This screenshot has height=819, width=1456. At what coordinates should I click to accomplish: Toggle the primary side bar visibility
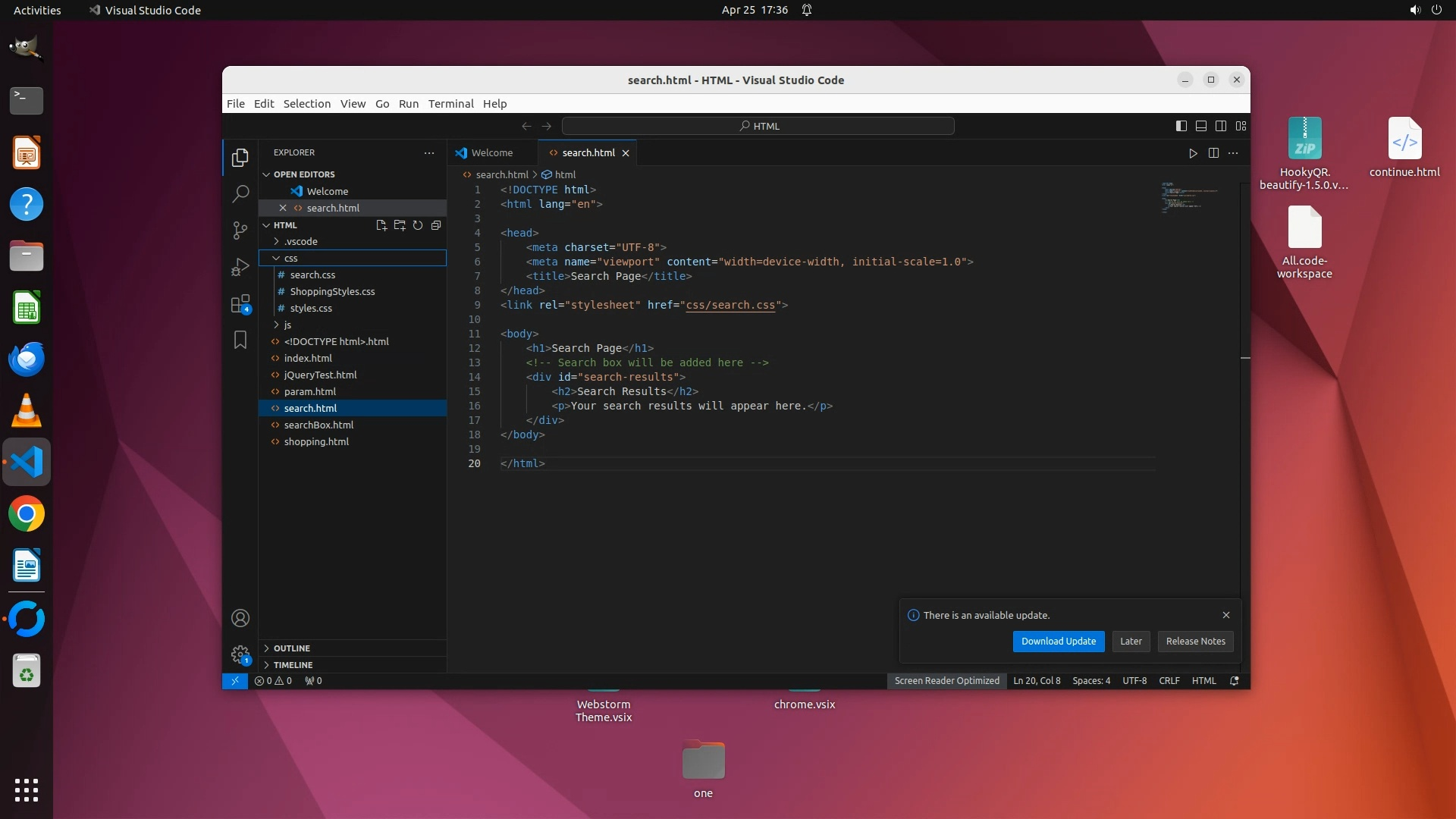1181,126
